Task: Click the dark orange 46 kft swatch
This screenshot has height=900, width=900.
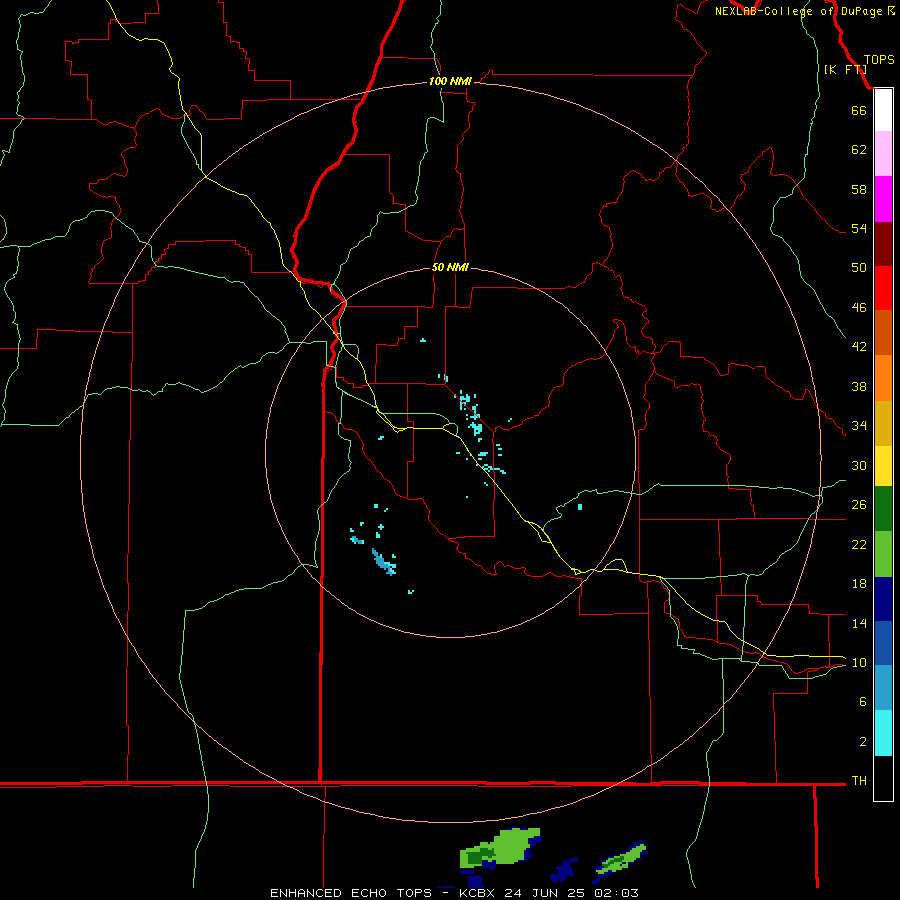Action: pyautogui.click(x=883, y=333)
